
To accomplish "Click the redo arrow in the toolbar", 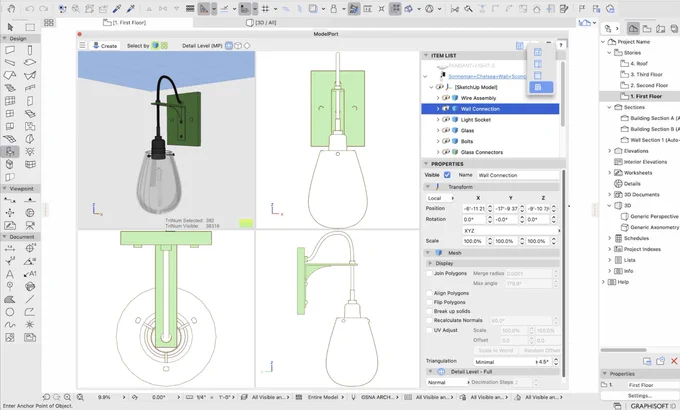I will (43, 8).
